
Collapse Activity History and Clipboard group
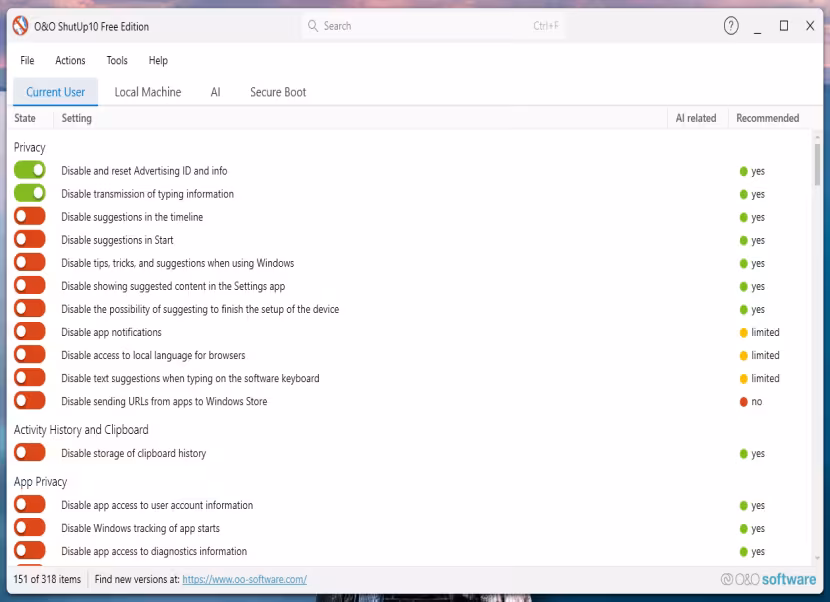point(81,429)
